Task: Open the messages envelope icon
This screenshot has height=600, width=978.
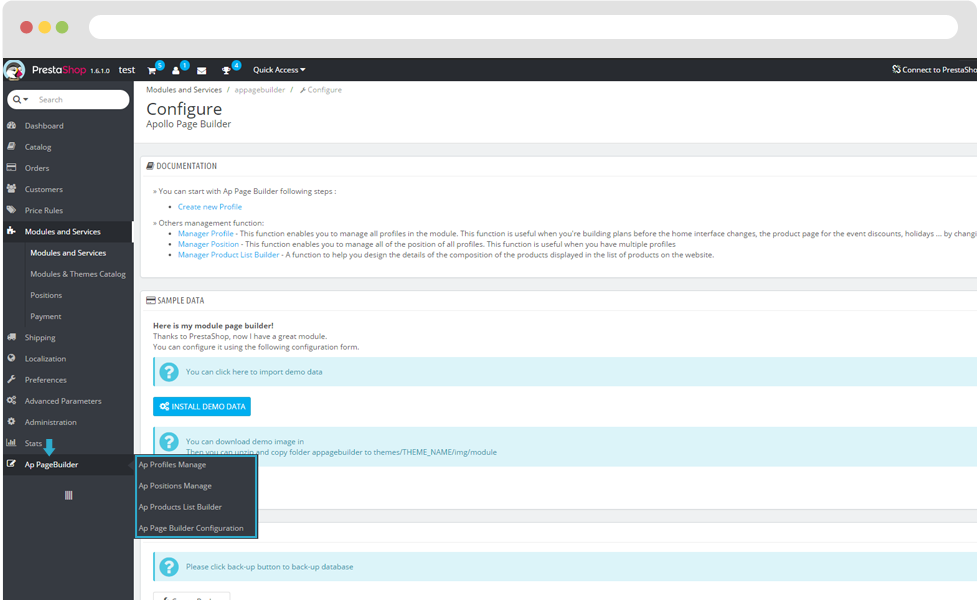Action: [x=201, y=70]
